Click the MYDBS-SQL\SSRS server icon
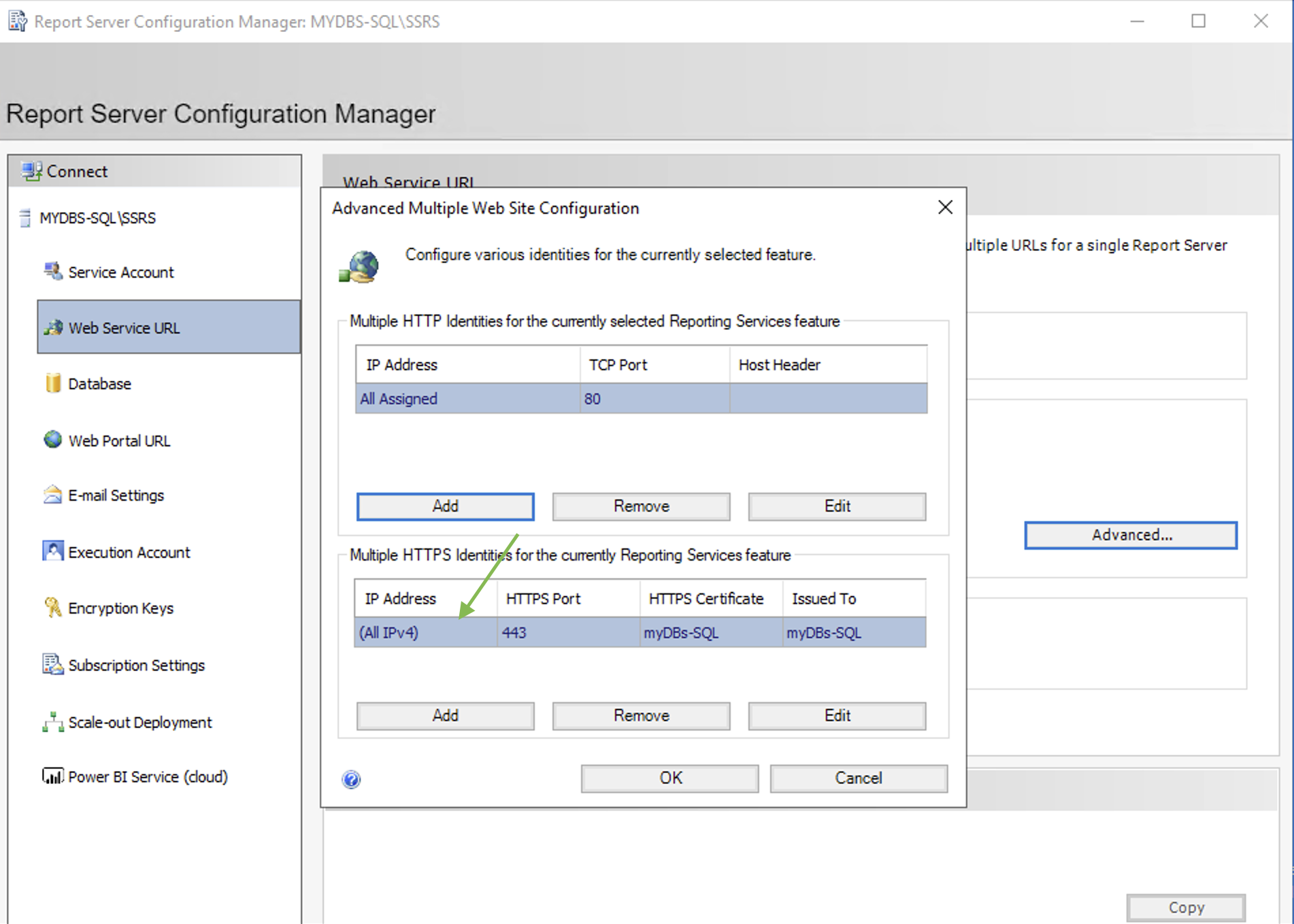The image size is (1294, 924). [25, 218]
